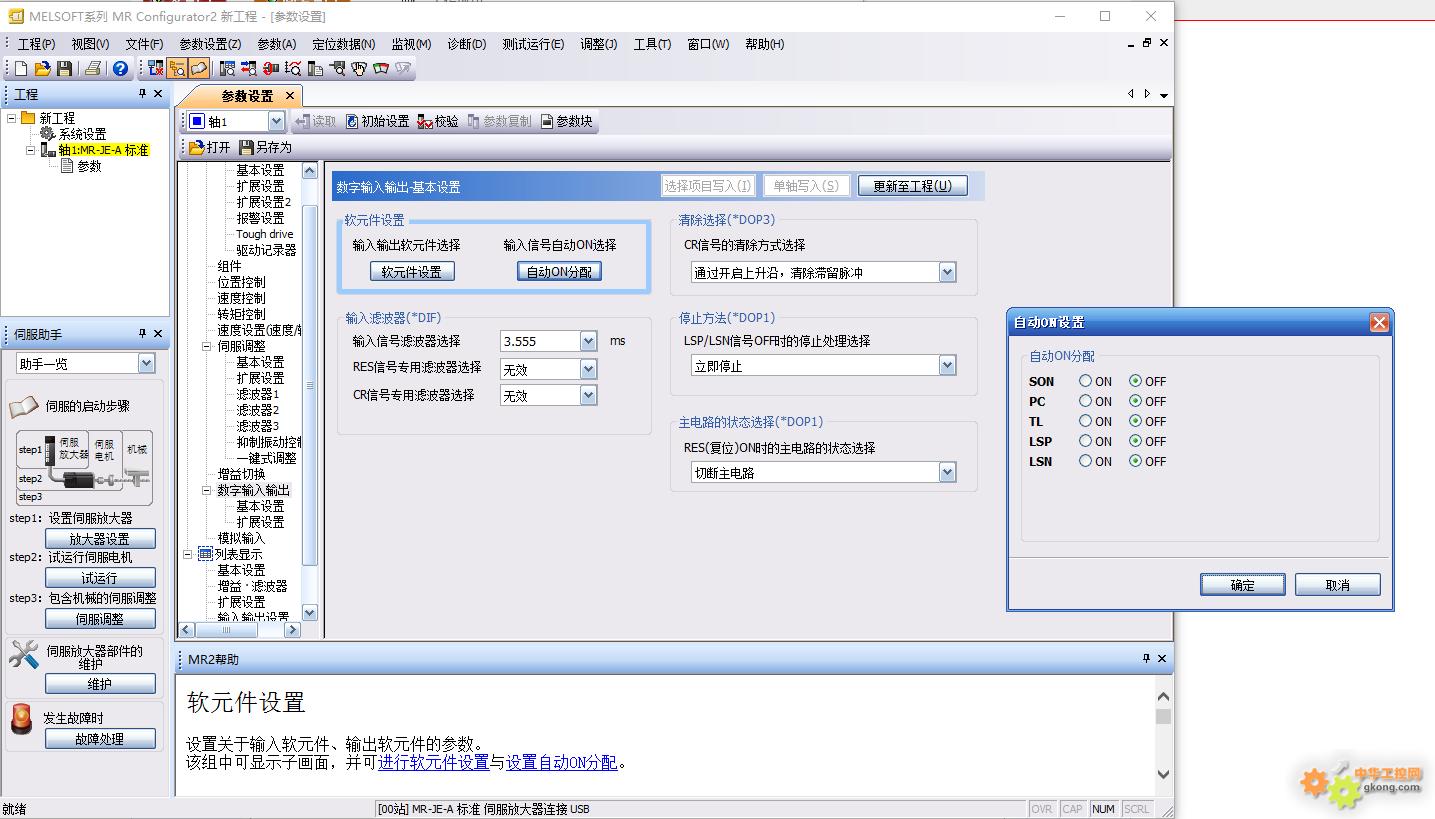Screen dimensions: 1435x819
Task: Set PC to OFF
Action: (1135, 401)
